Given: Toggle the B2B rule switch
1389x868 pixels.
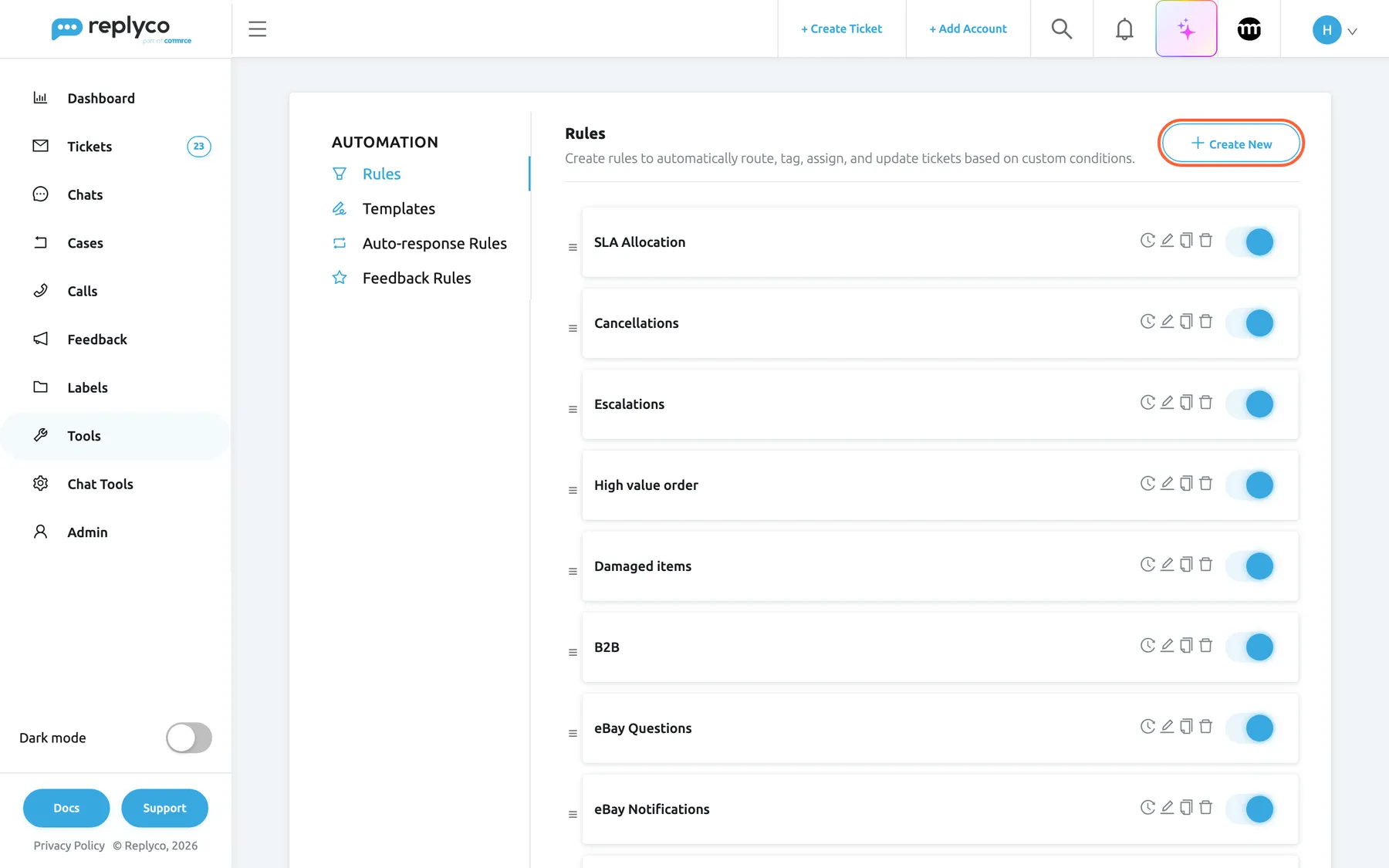Looking at the screenshot, I should coord(1249,647).
